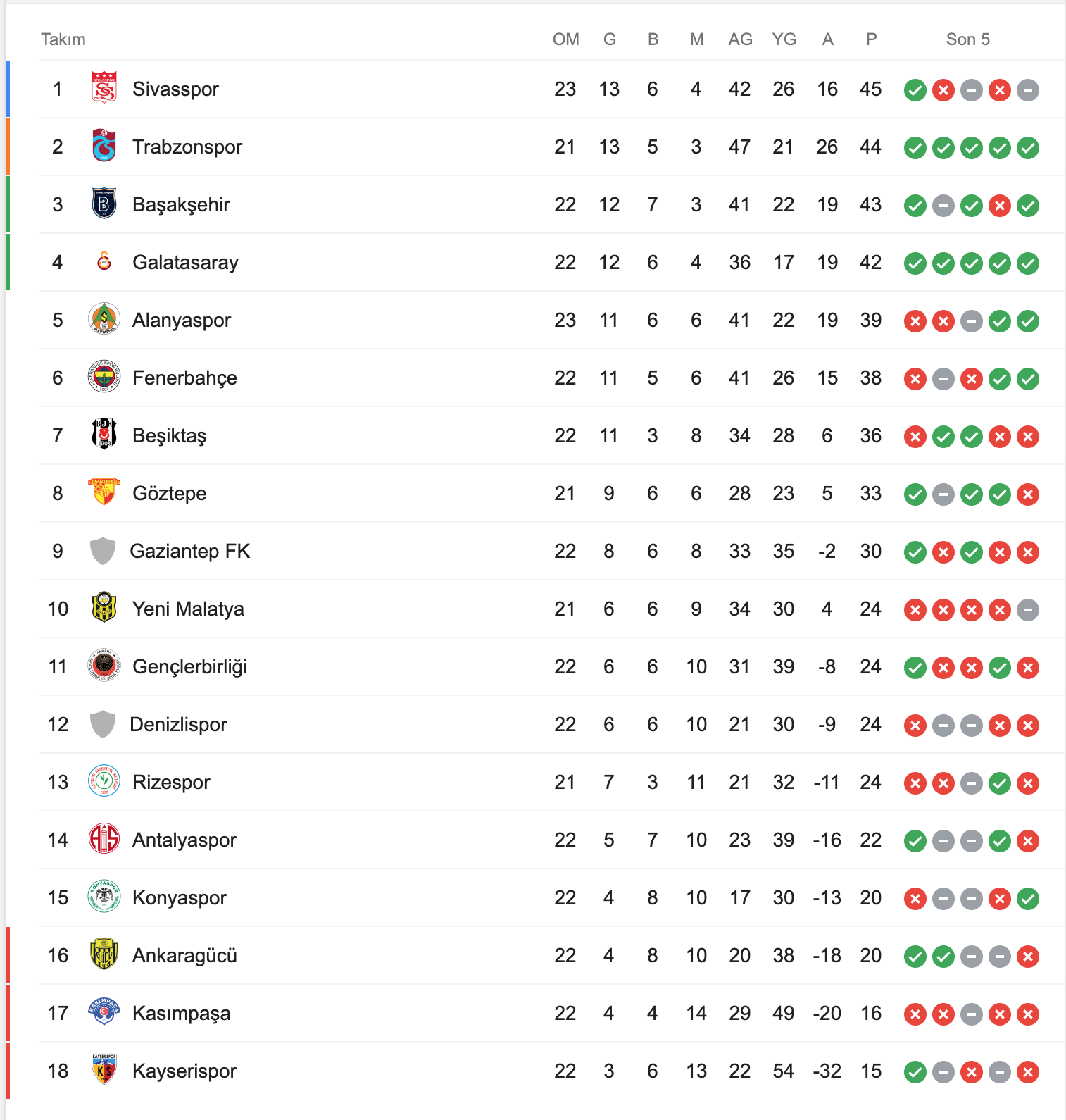Image resolution: width=1066 pixels, height=1120 pixels.
Task: Open the Konyaspor team link
Action: (180, 897)
